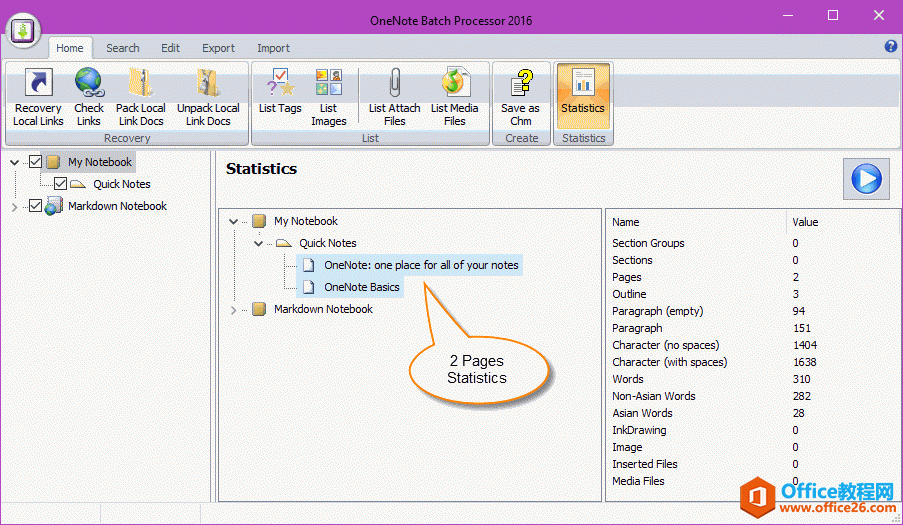This screenshot has width=903, height=525.
Task: Click the Save as Chm icon
Action: click(522, 82)
